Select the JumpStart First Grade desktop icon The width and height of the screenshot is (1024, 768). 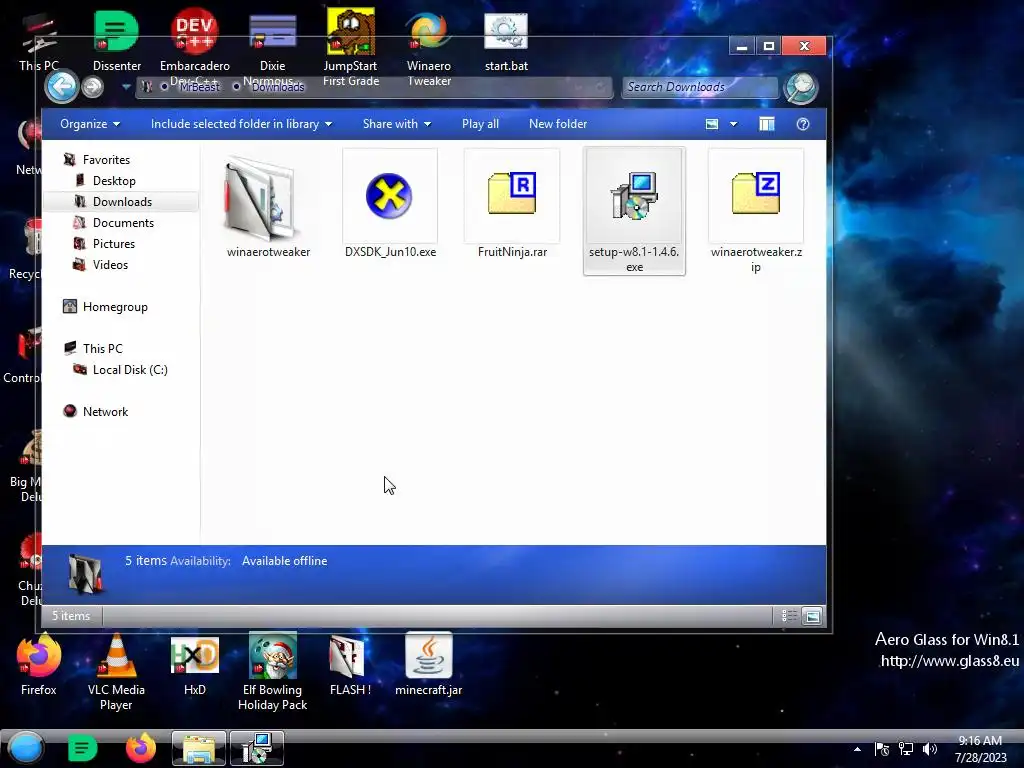pos(351,47)
